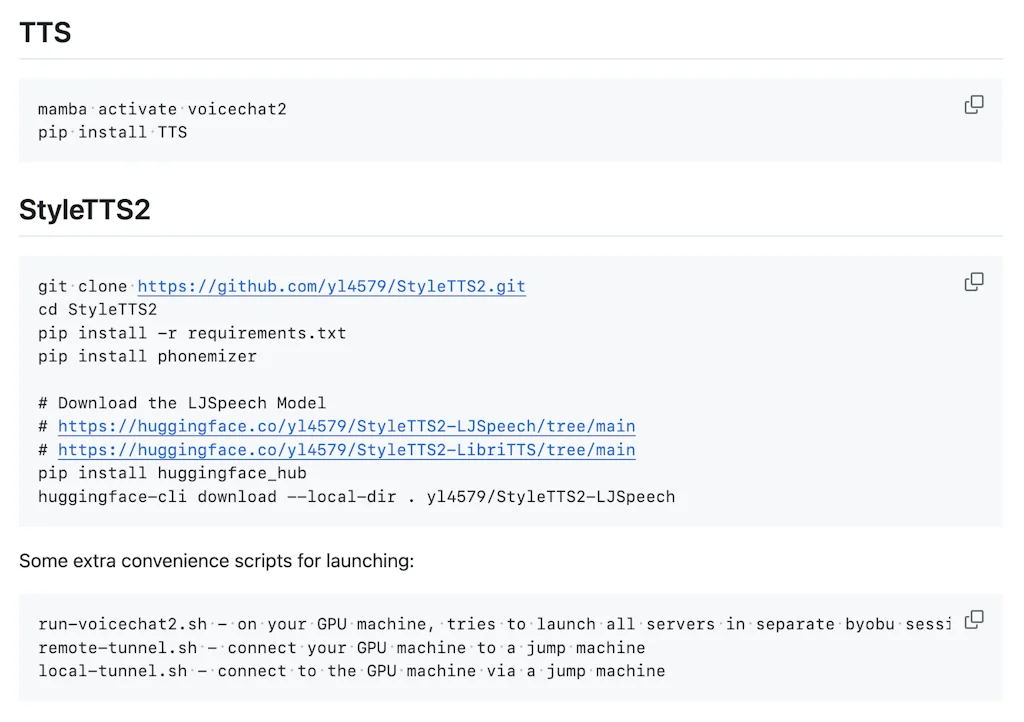Click the 'pip install -r requirements.txt' line

click(192, 333)
